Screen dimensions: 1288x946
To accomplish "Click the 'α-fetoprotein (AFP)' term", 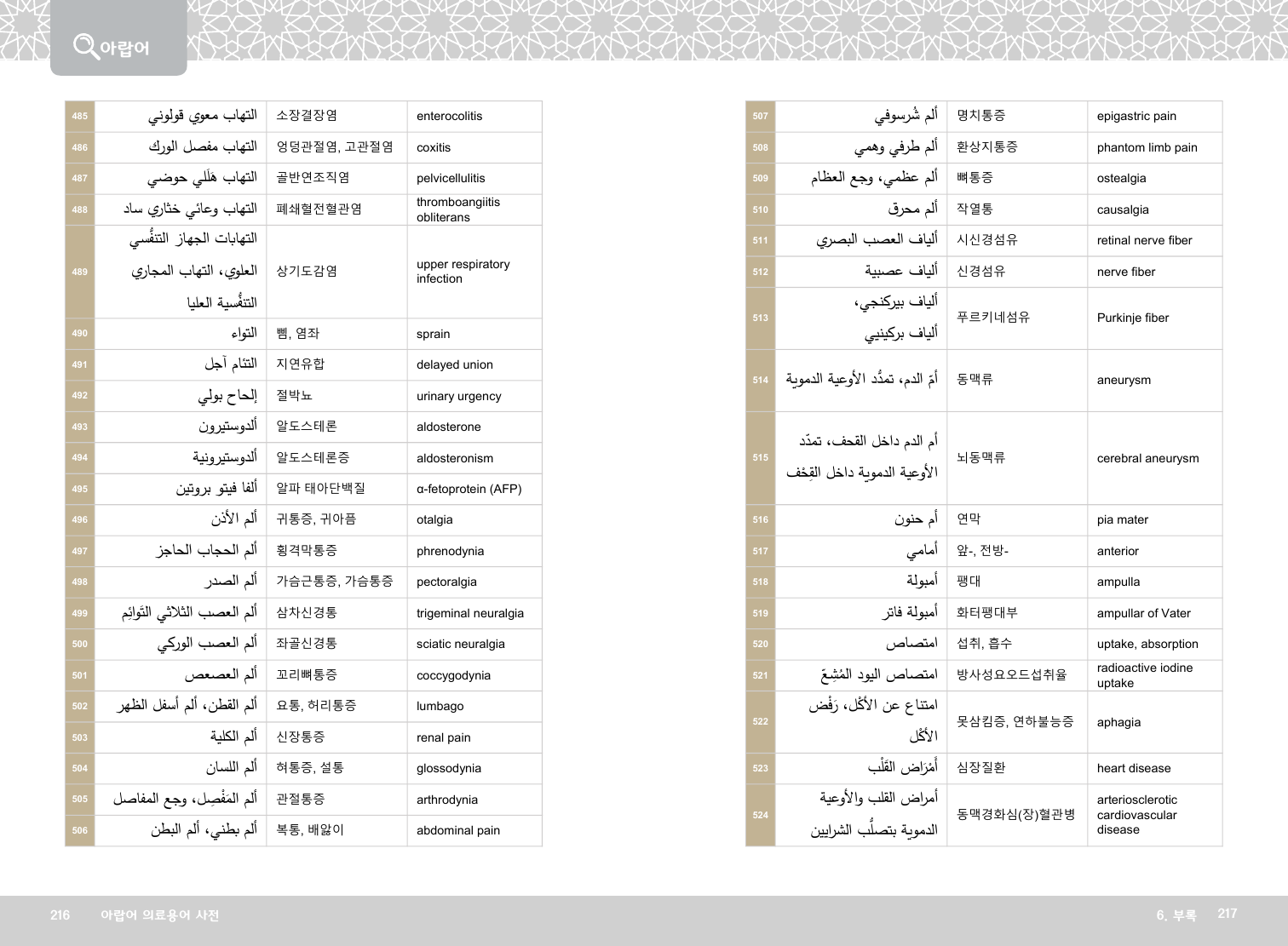I will click(469, 489).
